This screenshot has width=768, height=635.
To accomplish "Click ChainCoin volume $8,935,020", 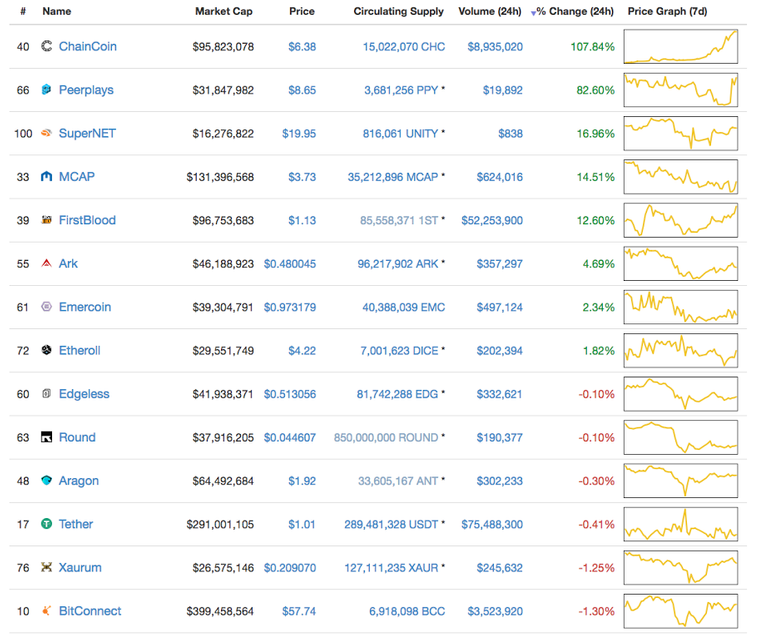I will [495, 47].
